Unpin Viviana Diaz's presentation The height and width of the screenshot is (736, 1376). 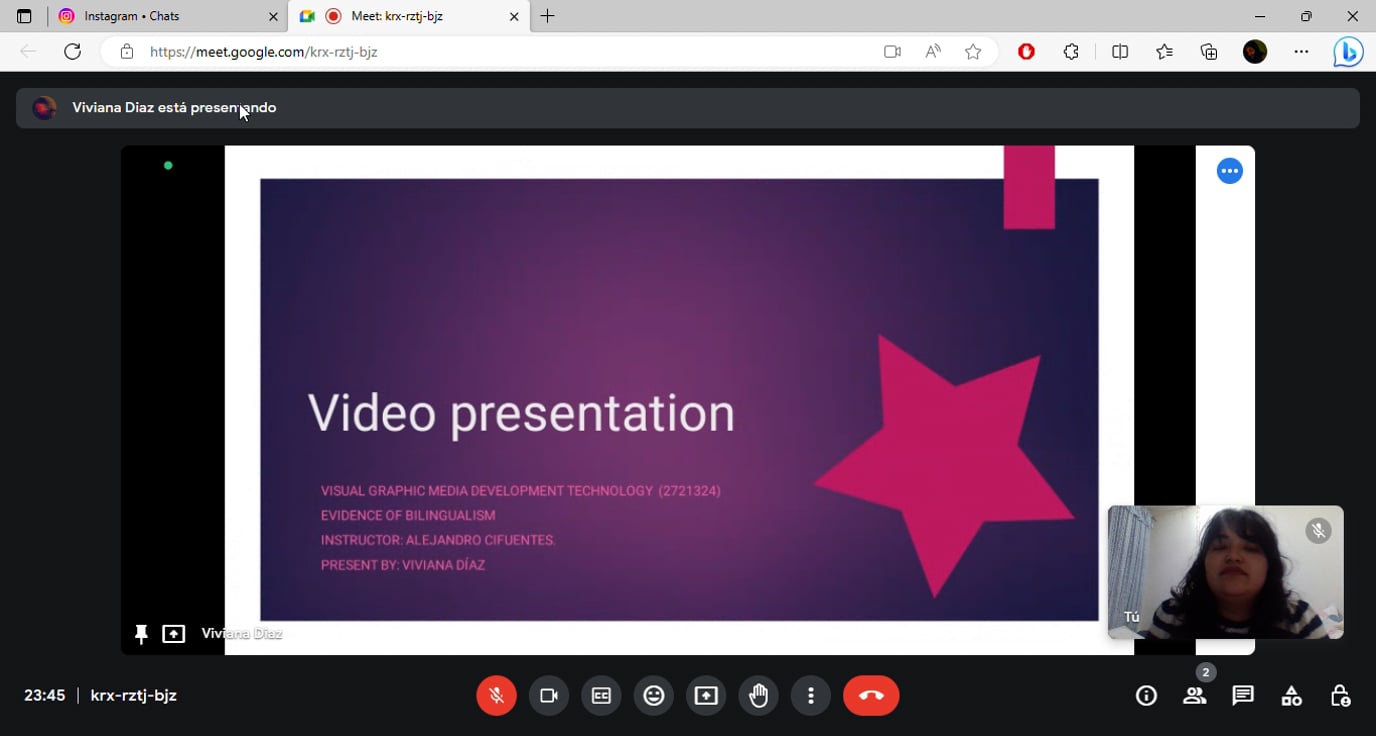(141, 634)
